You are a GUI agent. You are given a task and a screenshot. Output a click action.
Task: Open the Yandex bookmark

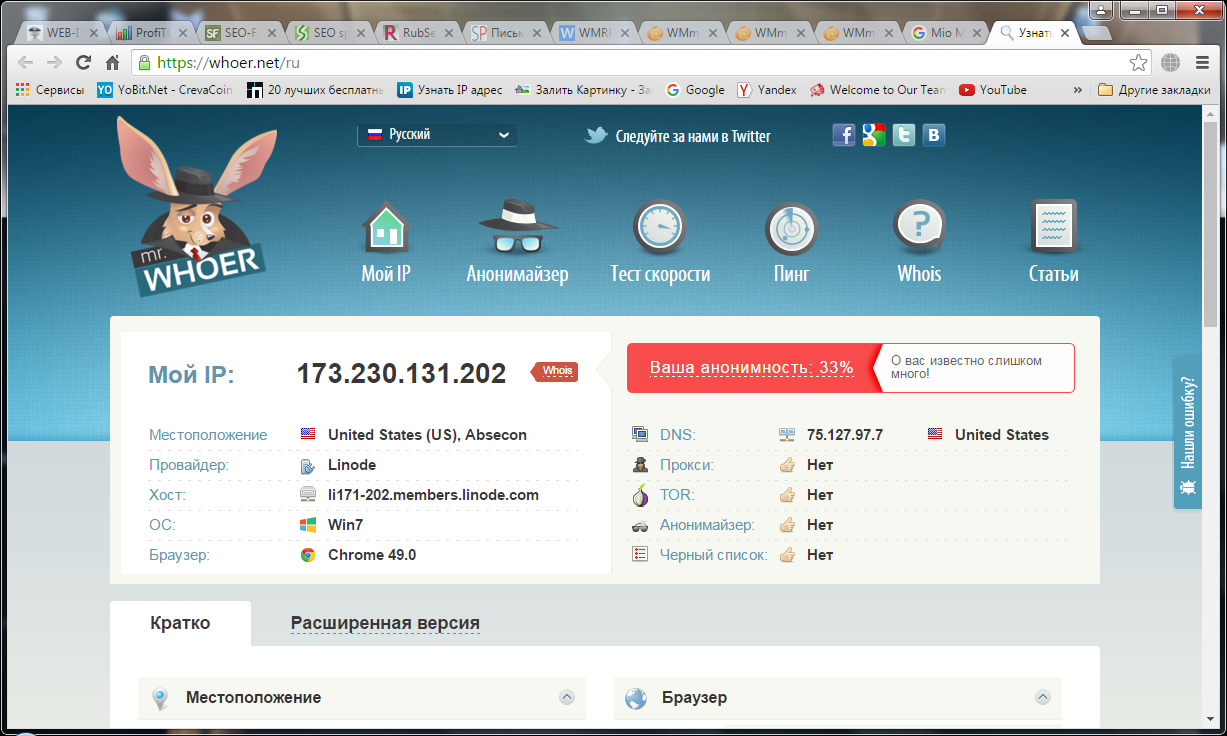coord(767,89)
